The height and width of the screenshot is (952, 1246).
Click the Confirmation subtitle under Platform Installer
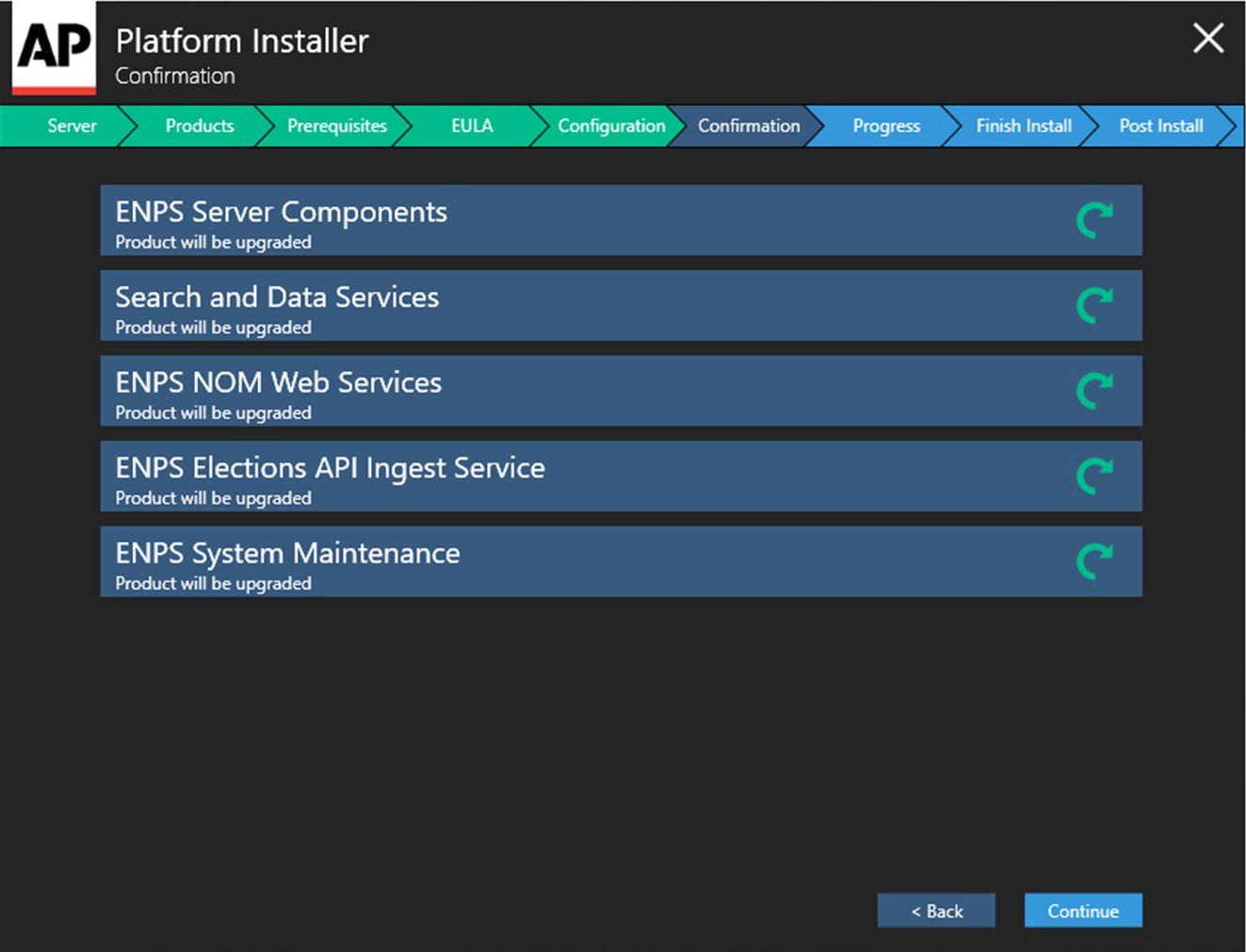point(175,76)
